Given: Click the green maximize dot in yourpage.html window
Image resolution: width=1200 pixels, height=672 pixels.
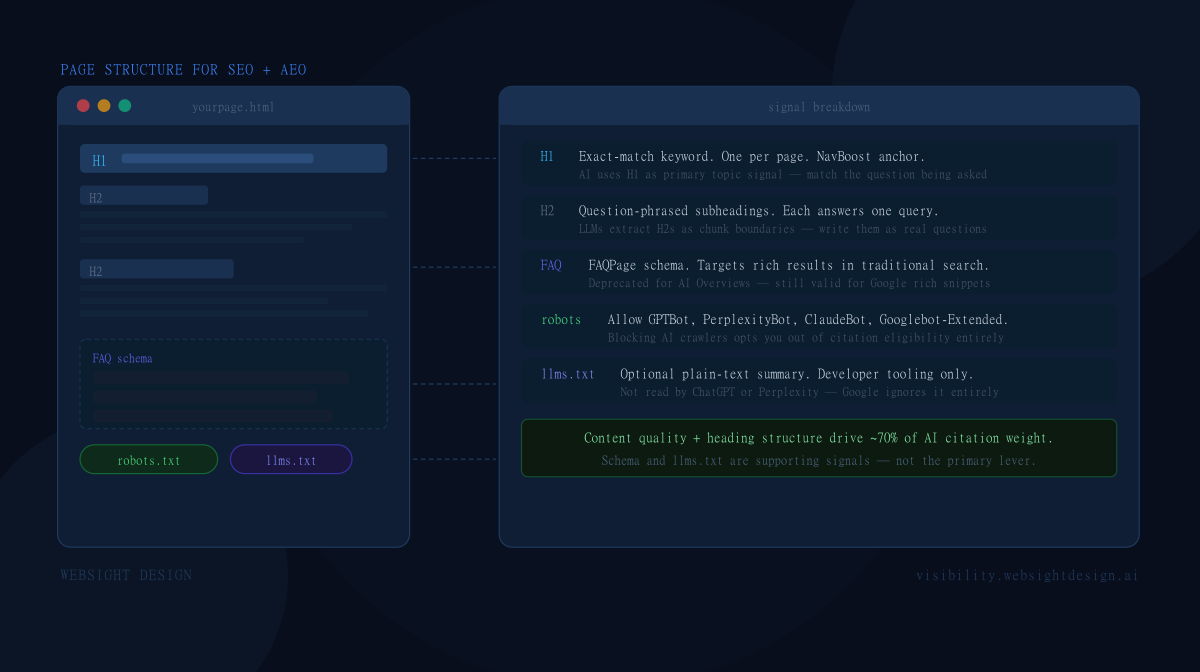Looking at the screenshot, I should [x=125, y=106].
